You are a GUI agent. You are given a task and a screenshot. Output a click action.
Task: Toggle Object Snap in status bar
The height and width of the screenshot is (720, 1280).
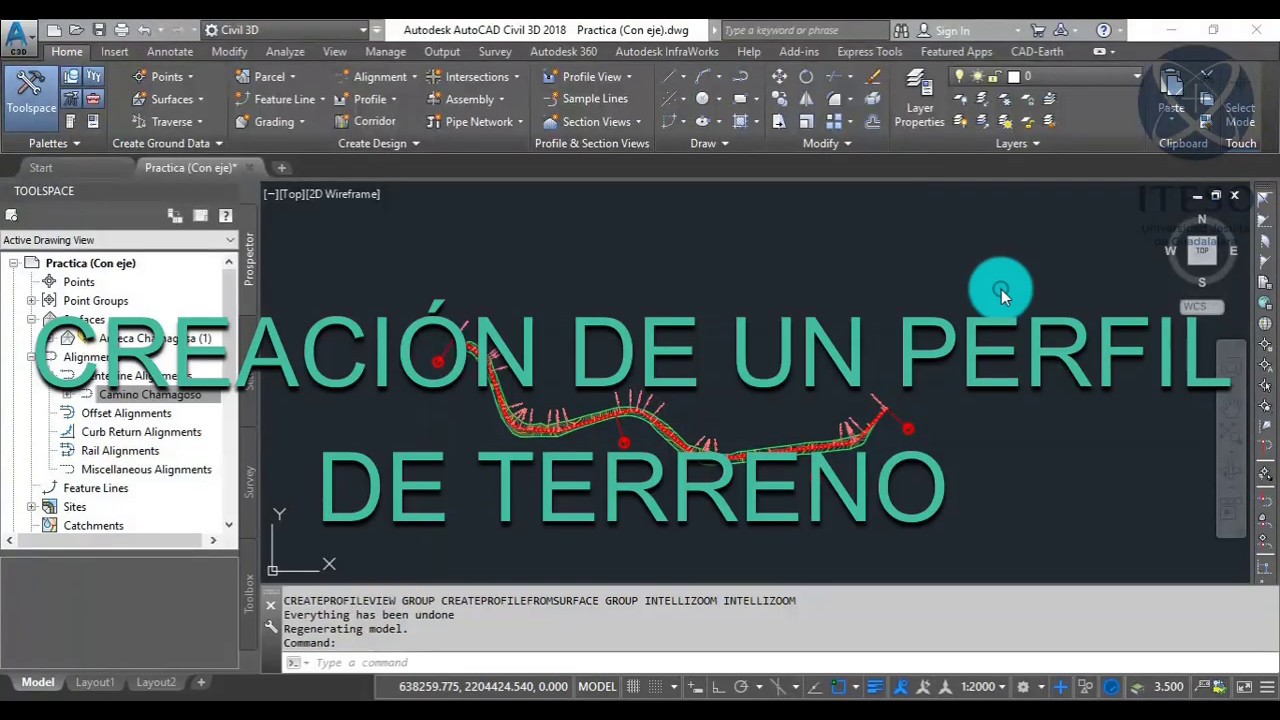pyautogui.click(x=840, y=687)
